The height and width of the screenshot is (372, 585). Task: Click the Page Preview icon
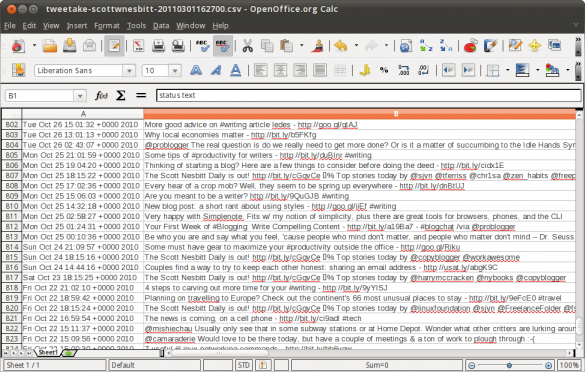pyautogui.click(x=178, y=46)
